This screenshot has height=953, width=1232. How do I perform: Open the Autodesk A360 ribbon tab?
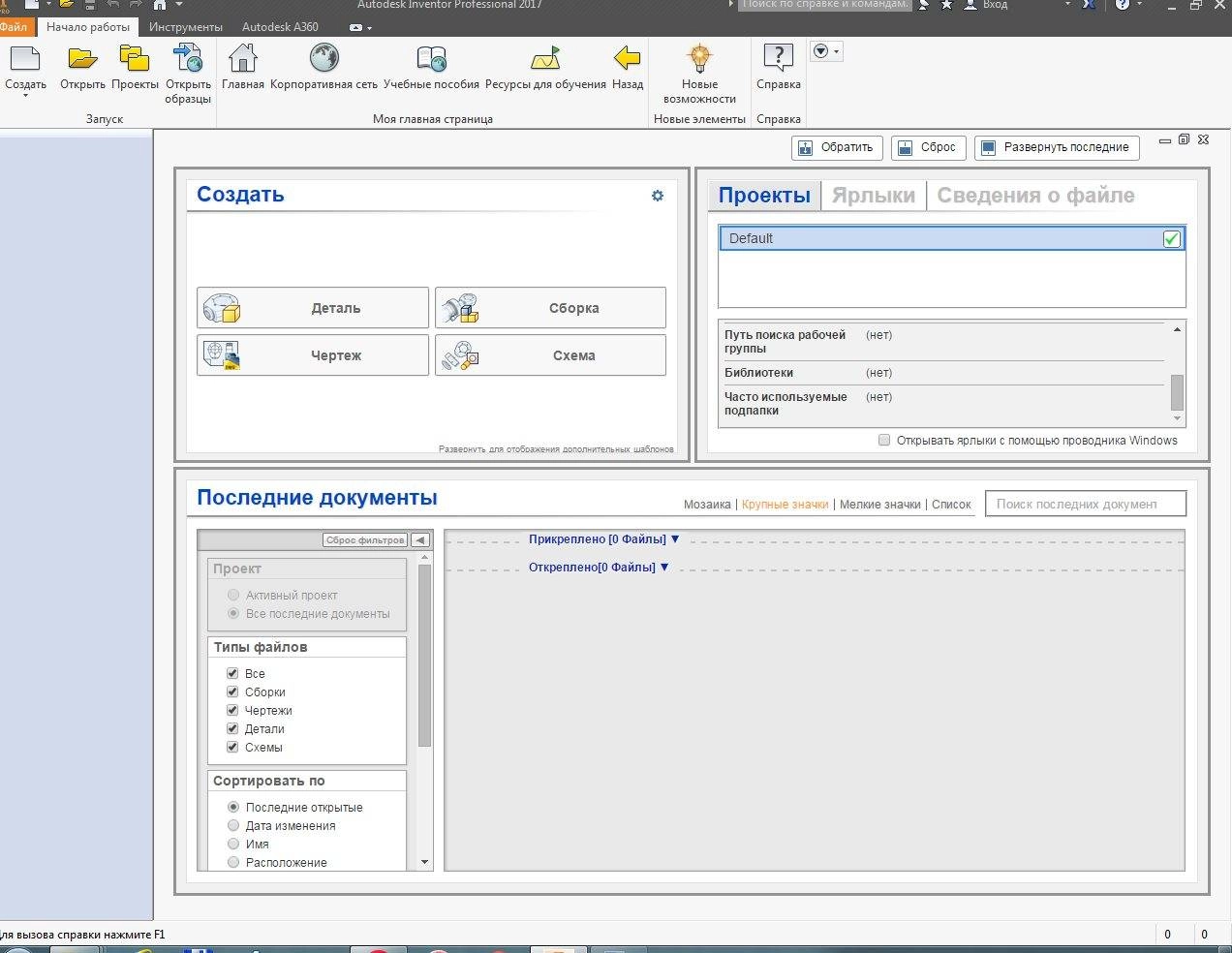point(280,27)
